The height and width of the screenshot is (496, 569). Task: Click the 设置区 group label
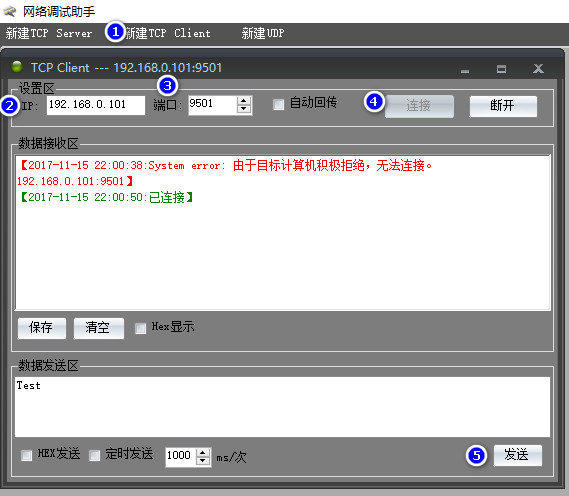coord(36,88)
